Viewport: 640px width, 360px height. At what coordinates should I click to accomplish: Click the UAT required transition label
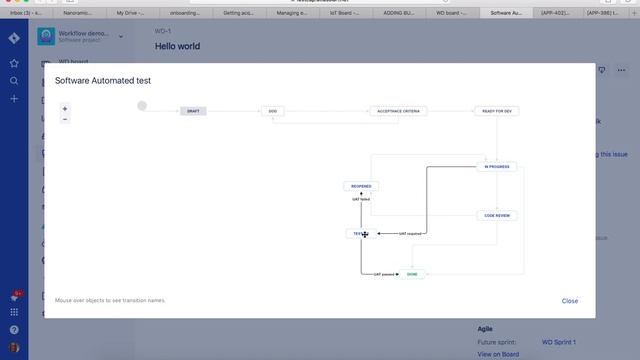point(410,233)
